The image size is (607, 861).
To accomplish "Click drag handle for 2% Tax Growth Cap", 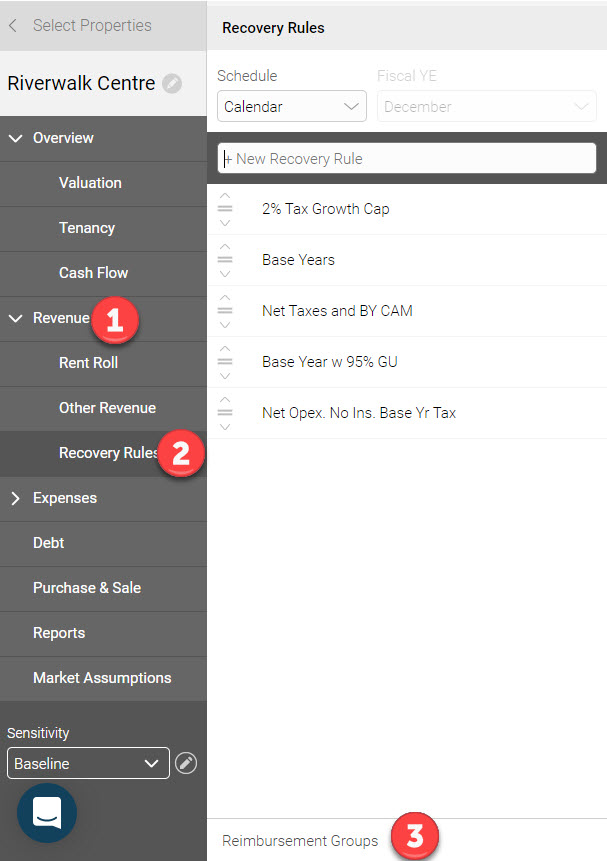I will click(225, 209).
